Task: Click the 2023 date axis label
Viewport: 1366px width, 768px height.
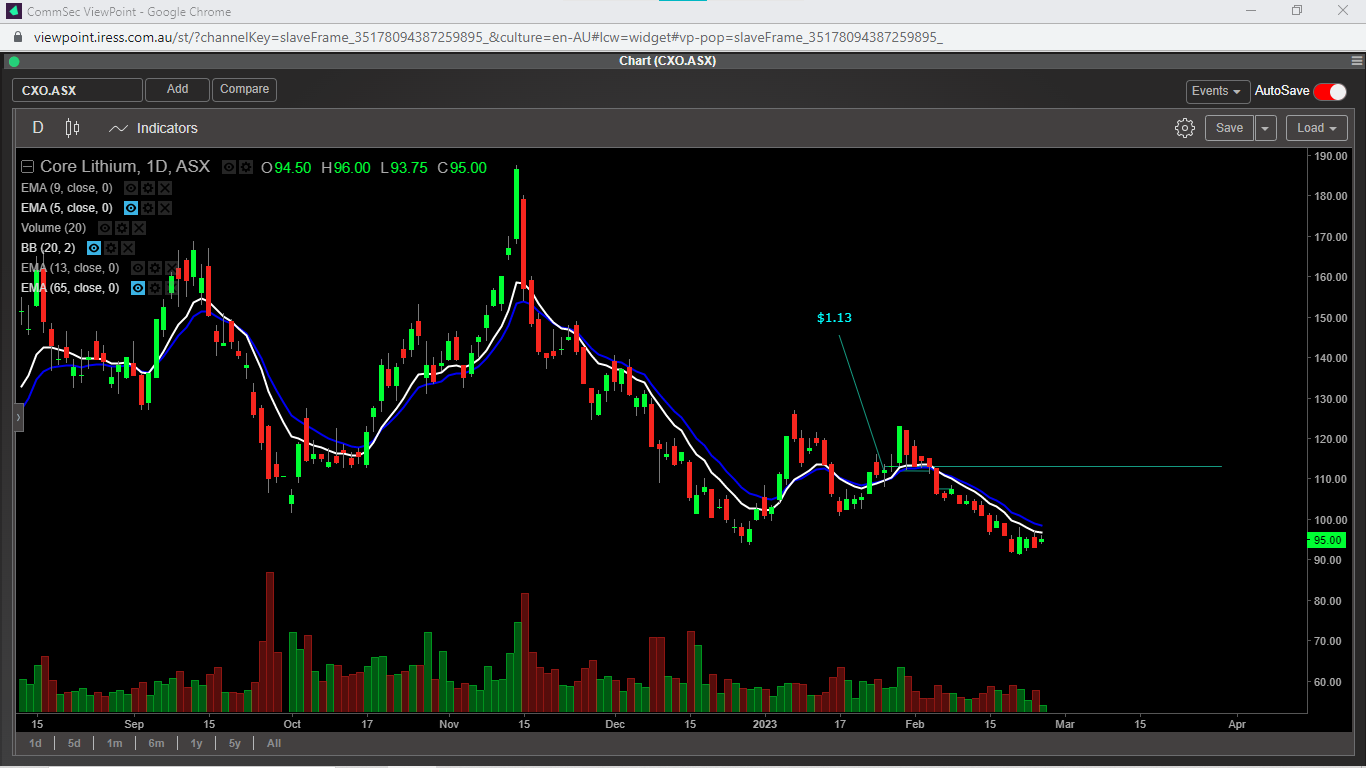Action: click(764, 724)
